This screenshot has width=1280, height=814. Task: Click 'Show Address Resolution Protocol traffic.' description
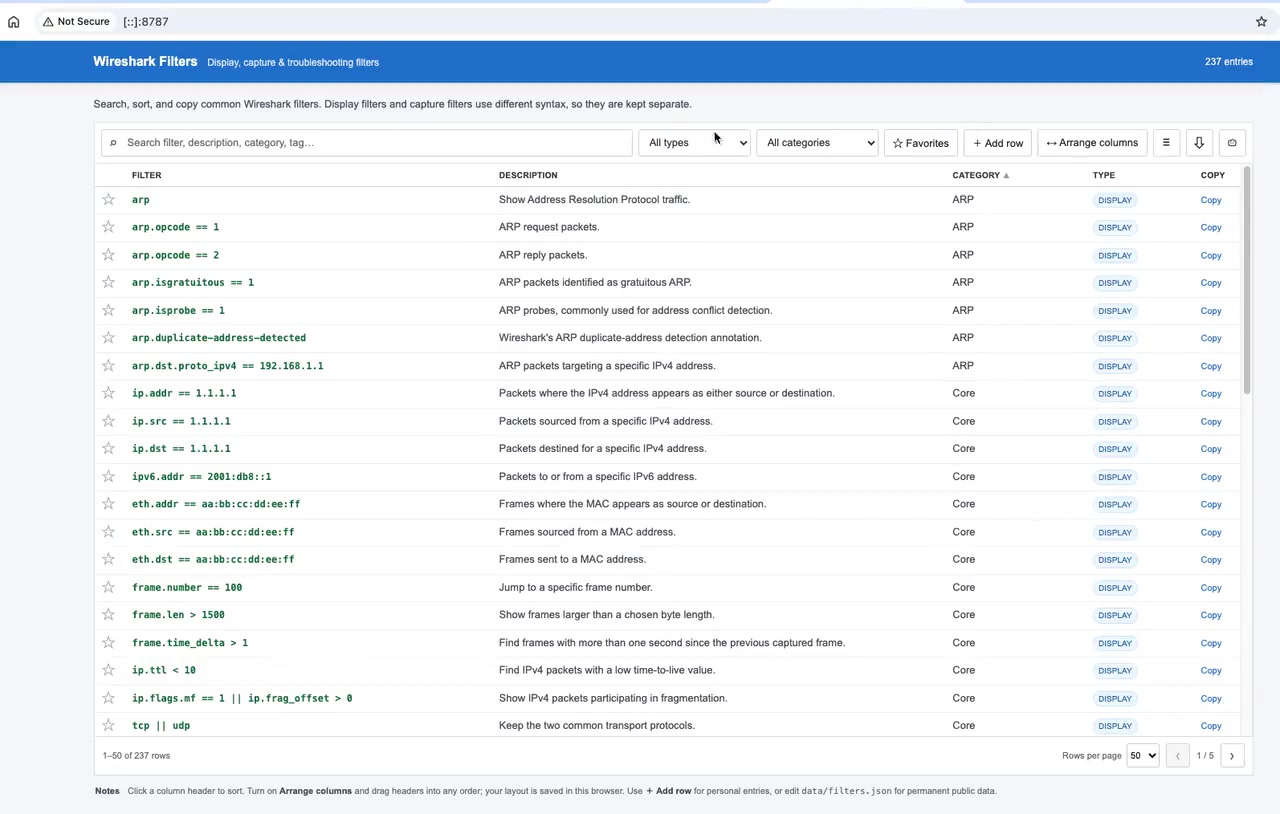594,200
